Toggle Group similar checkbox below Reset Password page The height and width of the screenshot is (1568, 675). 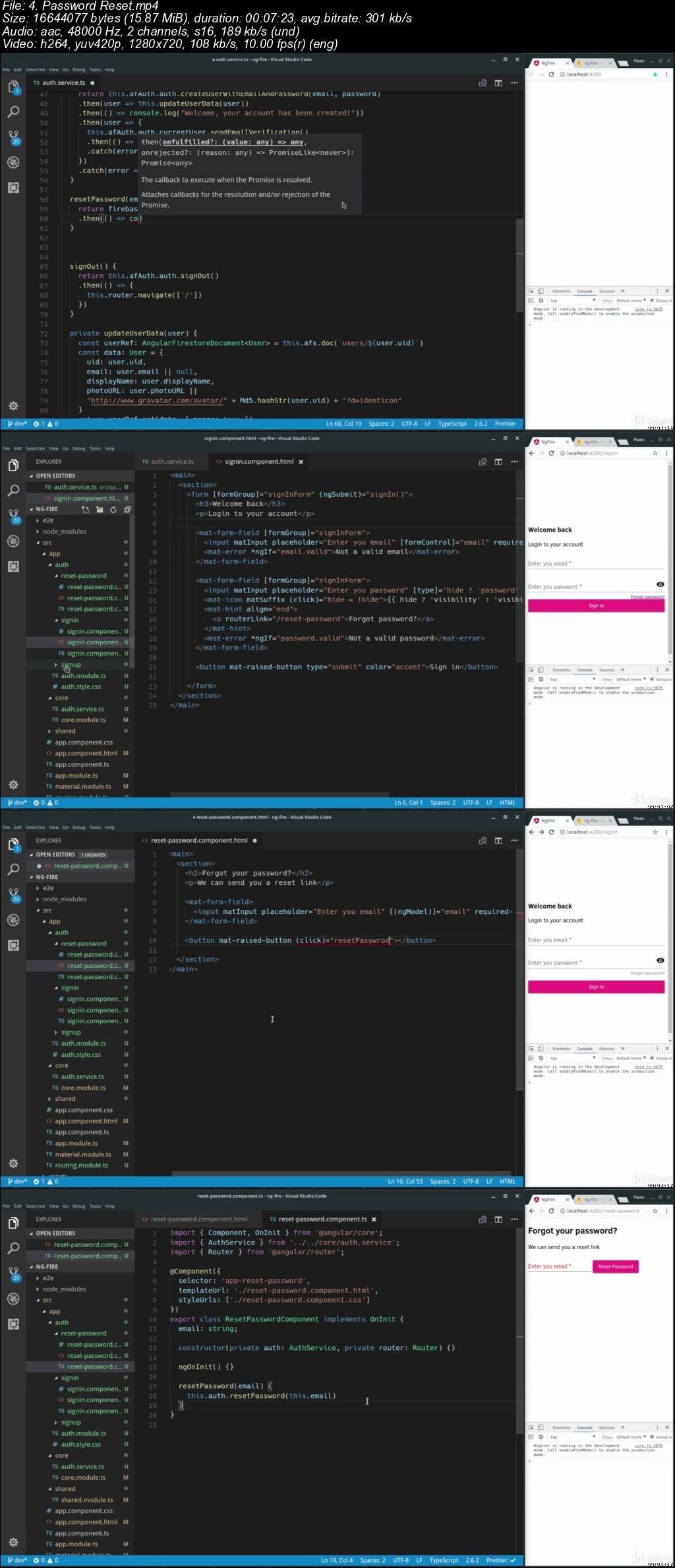tap(652, 1438)
